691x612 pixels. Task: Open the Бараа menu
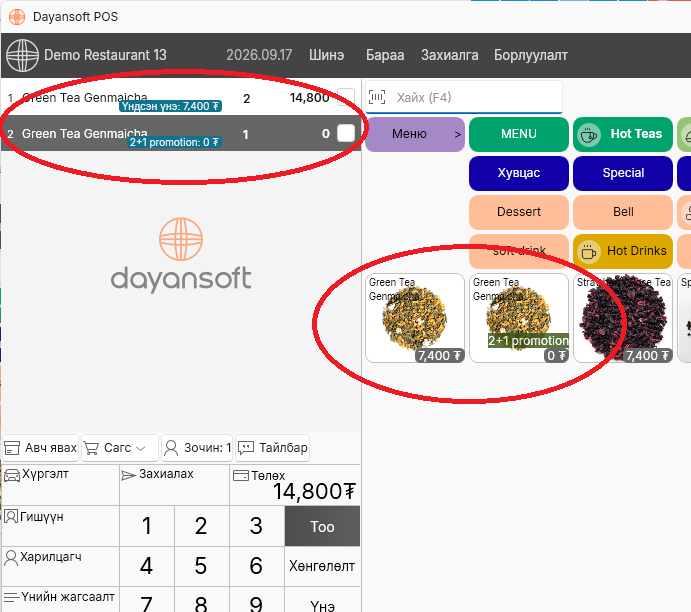(385, 55)
